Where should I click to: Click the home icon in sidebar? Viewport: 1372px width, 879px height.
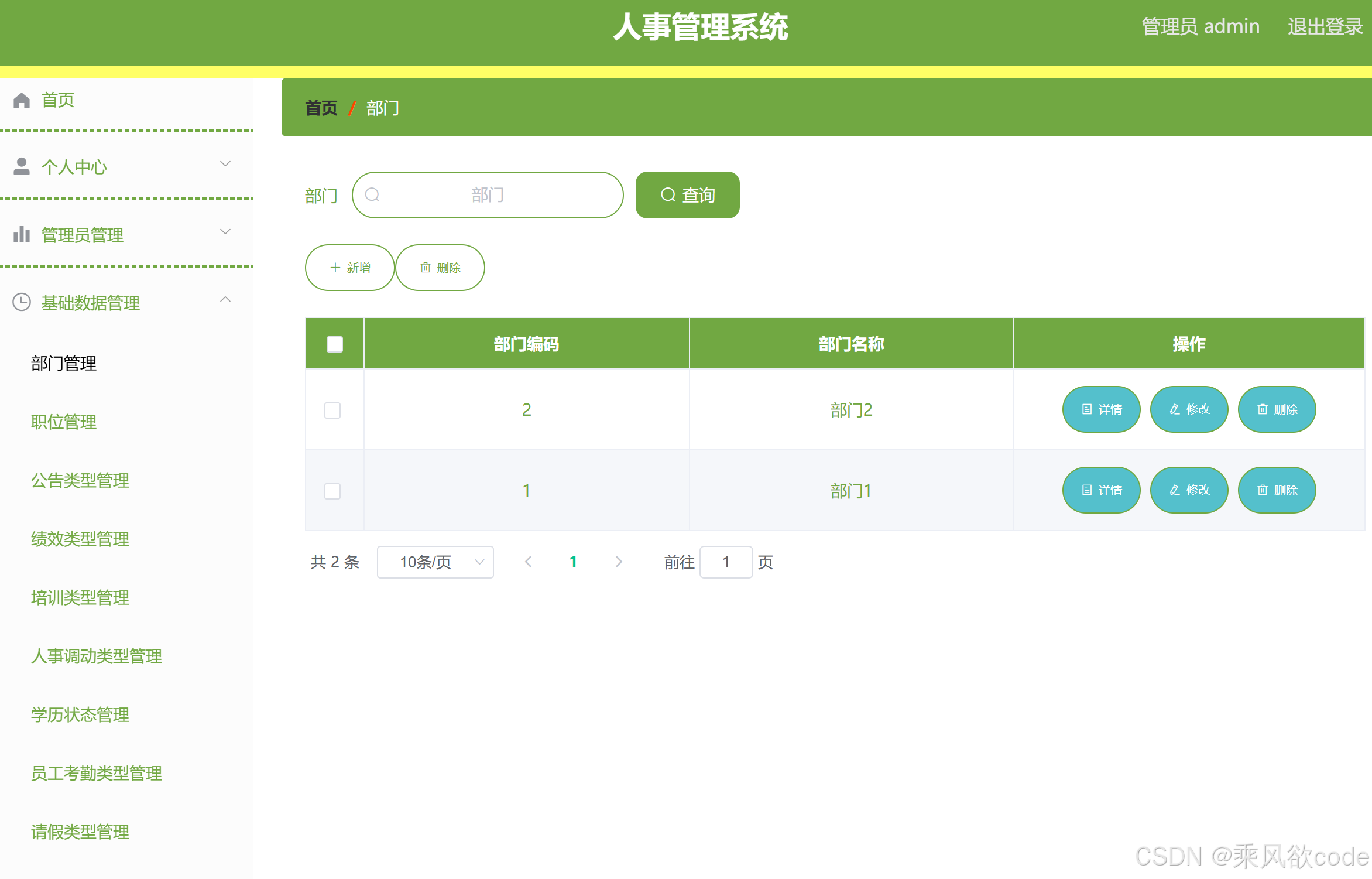point(22,101)
